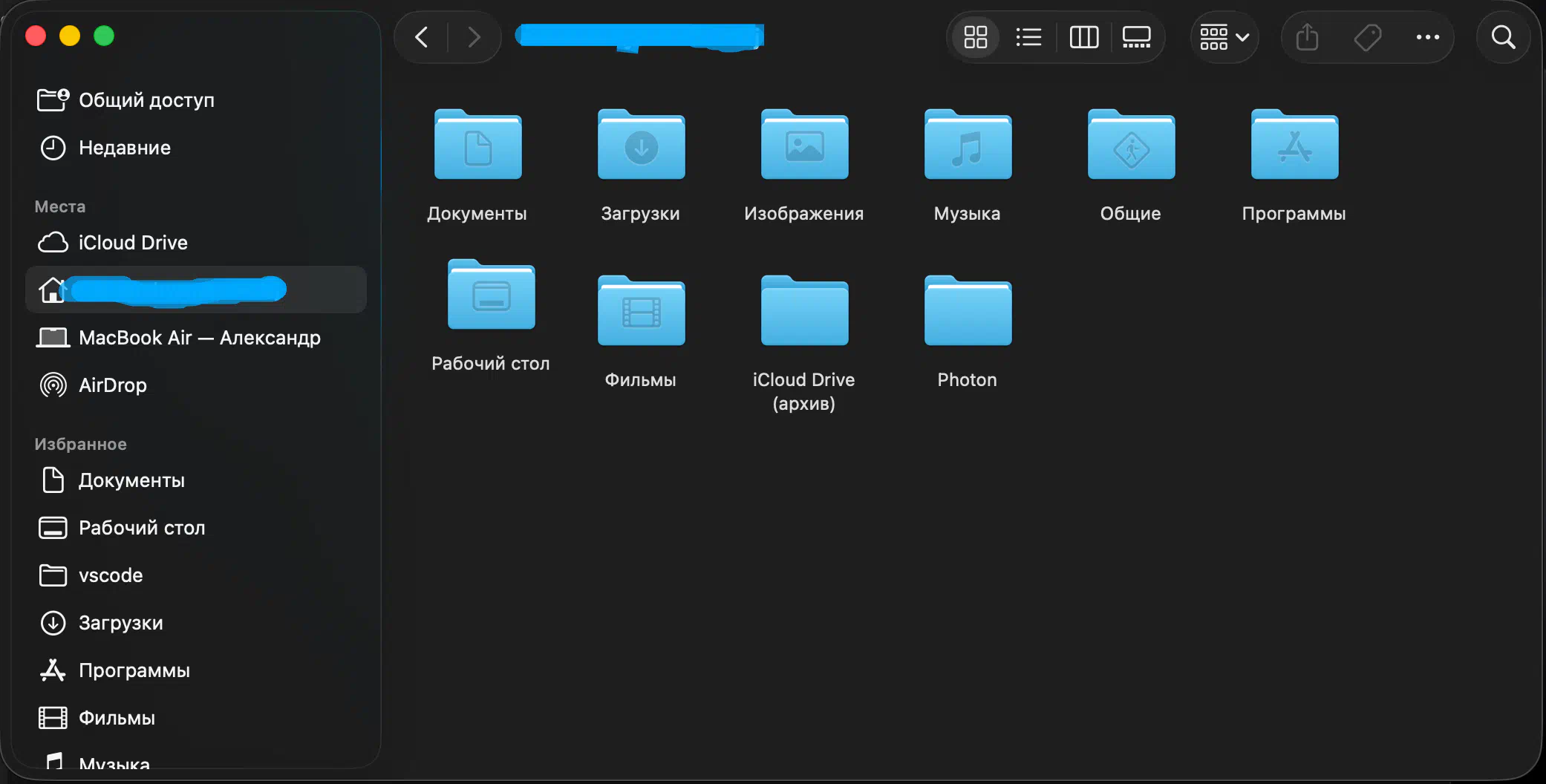Switch to icon grid view
Screen dimensions: 1546x784
point(975,37)
